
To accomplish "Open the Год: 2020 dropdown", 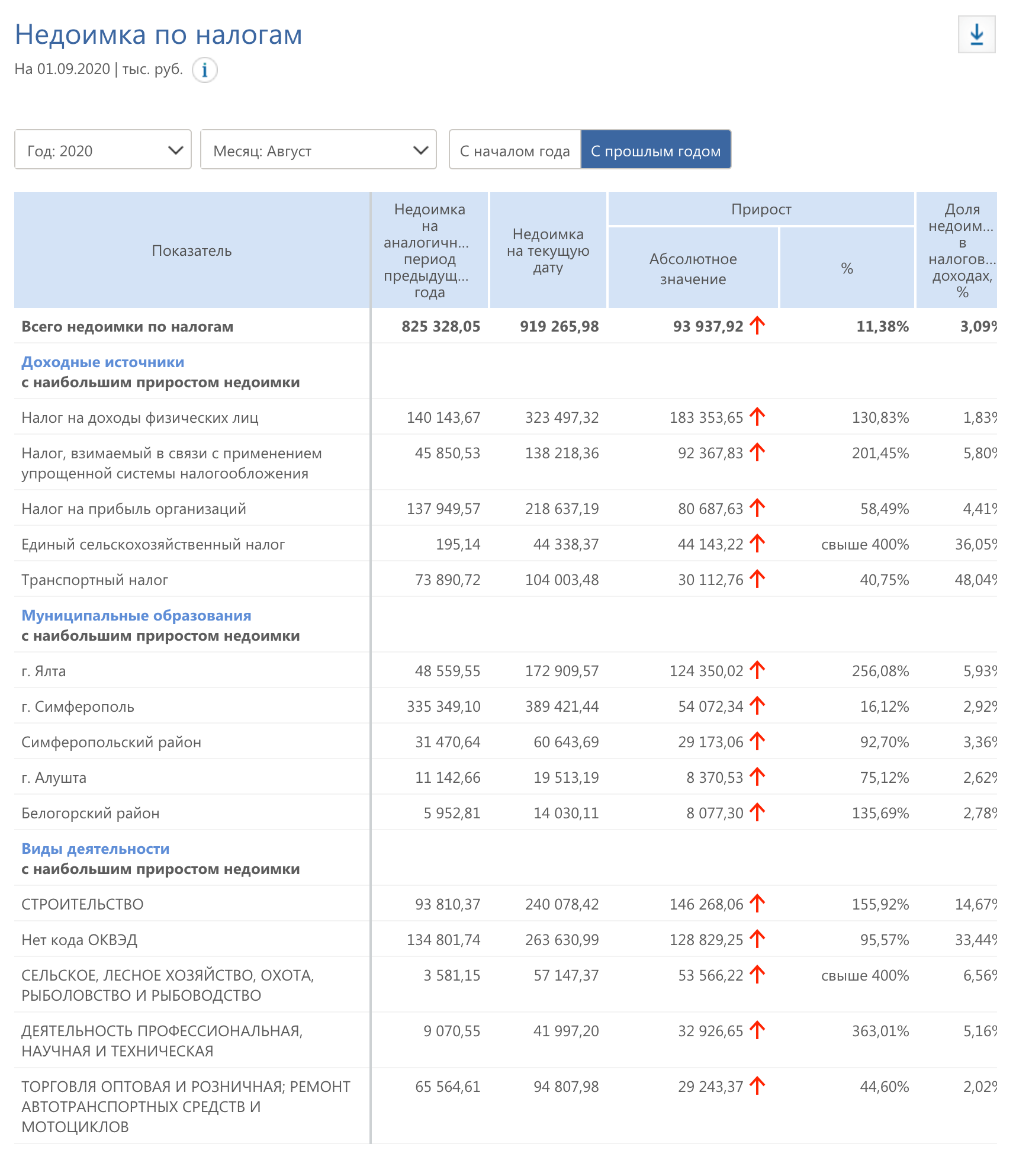I will 103,150.
